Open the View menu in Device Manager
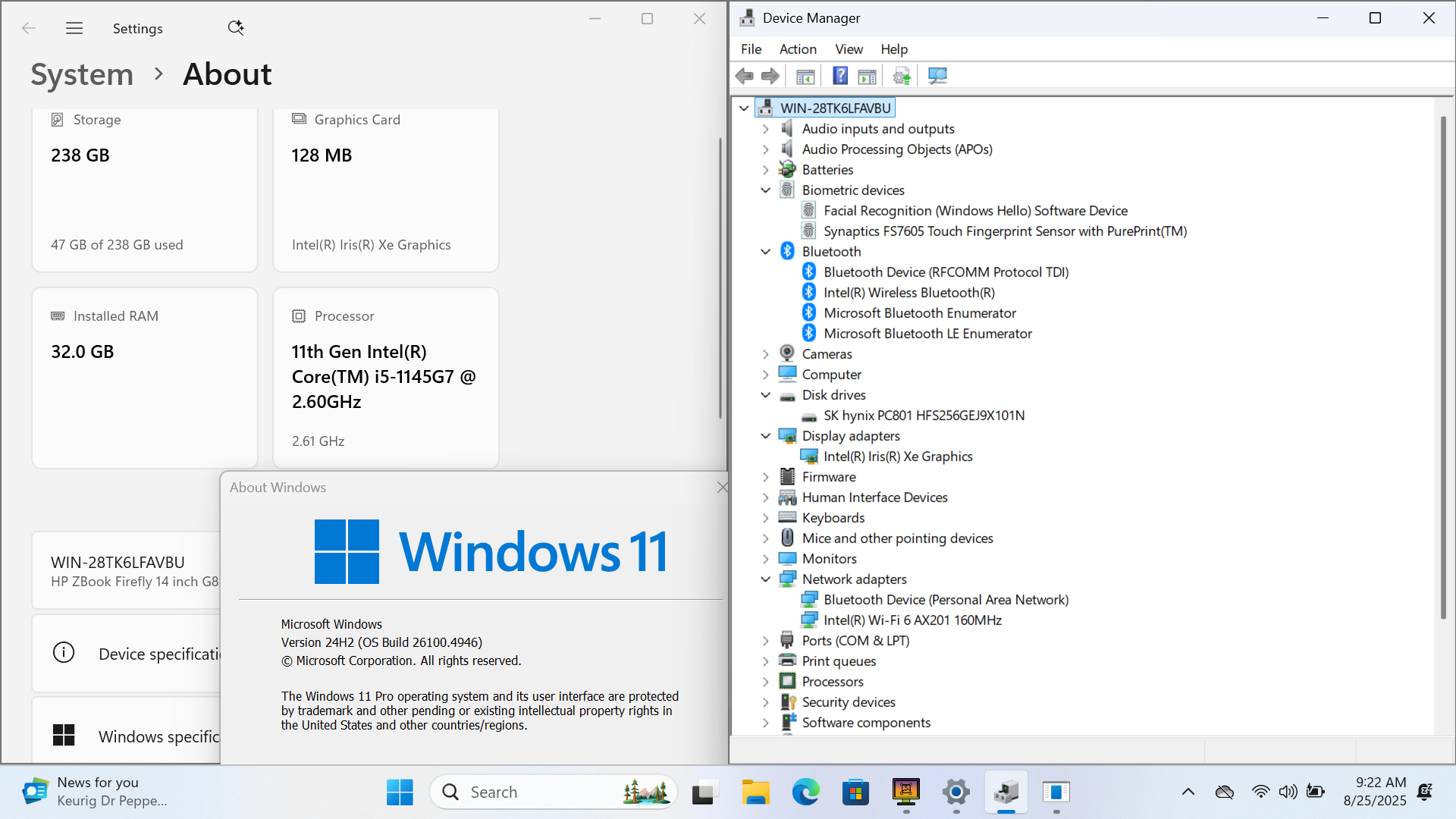Viewport: 1456px width, 819px height. pos(849,49)
